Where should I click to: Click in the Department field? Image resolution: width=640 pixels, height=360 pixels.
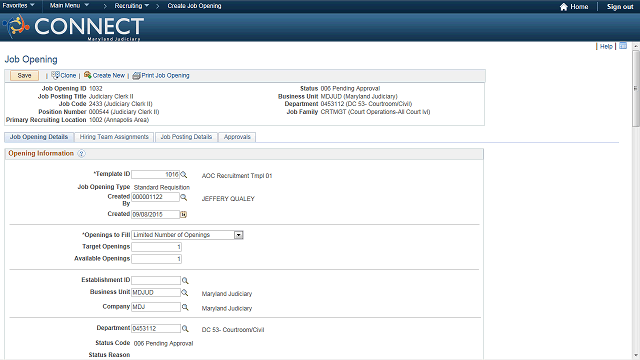[x=156, y=329]
